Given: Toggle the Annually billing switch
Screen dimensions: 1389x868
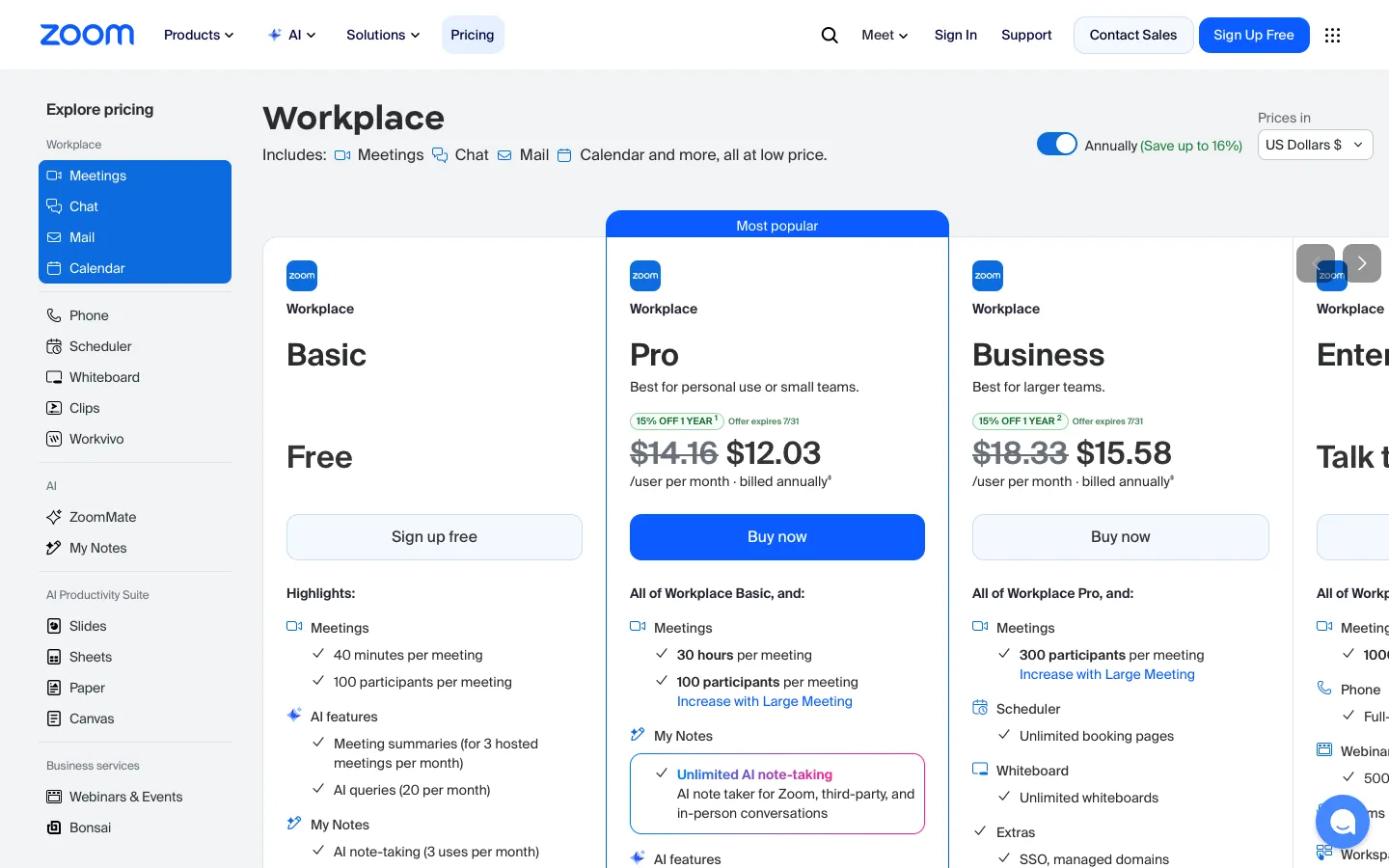Looking at the screenshot, I should (1057, 144).
